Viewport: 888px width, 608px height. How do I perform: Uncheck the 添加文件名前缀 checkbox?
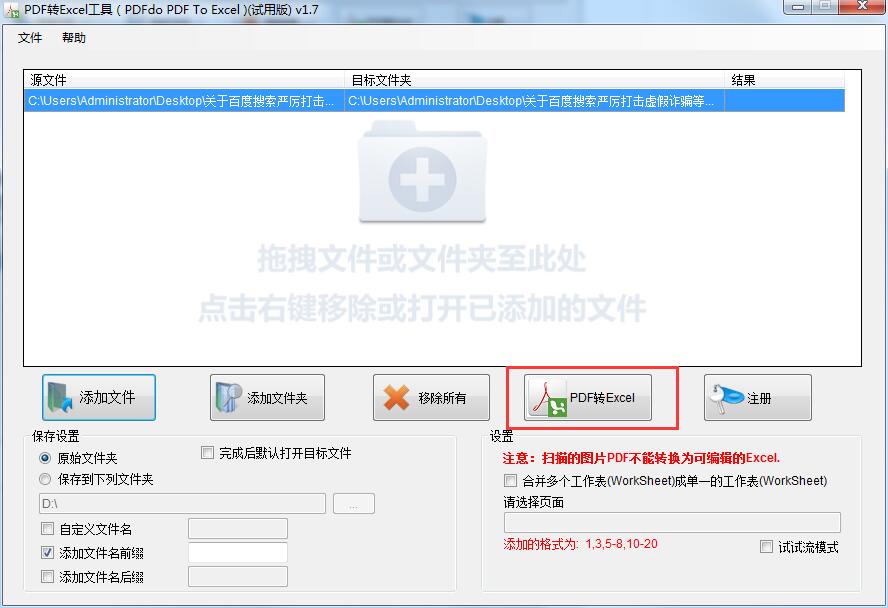(48, 553)
